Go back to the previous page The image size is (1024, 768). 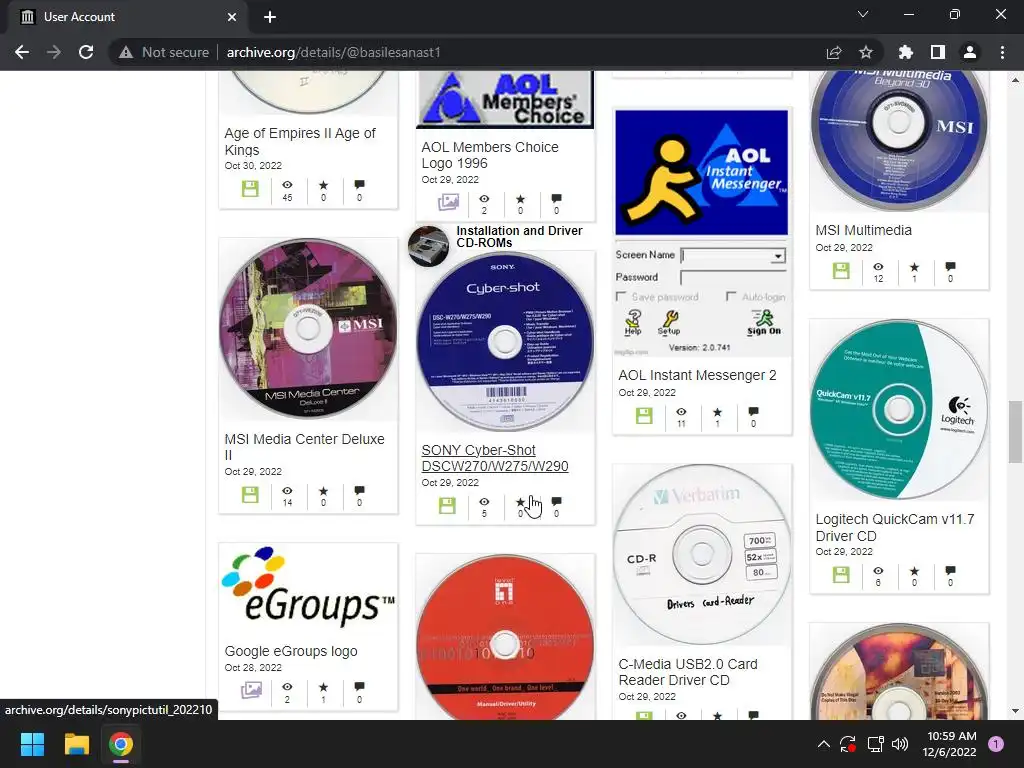pyautogui.click(x=22, y=52)
